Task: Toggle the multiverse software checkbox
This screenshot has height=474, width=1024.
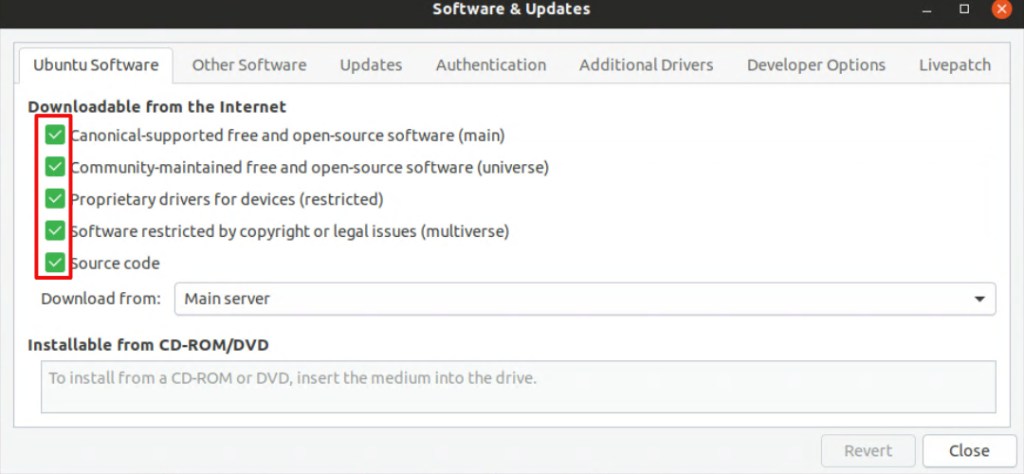Action: click(x=55, y=231)
